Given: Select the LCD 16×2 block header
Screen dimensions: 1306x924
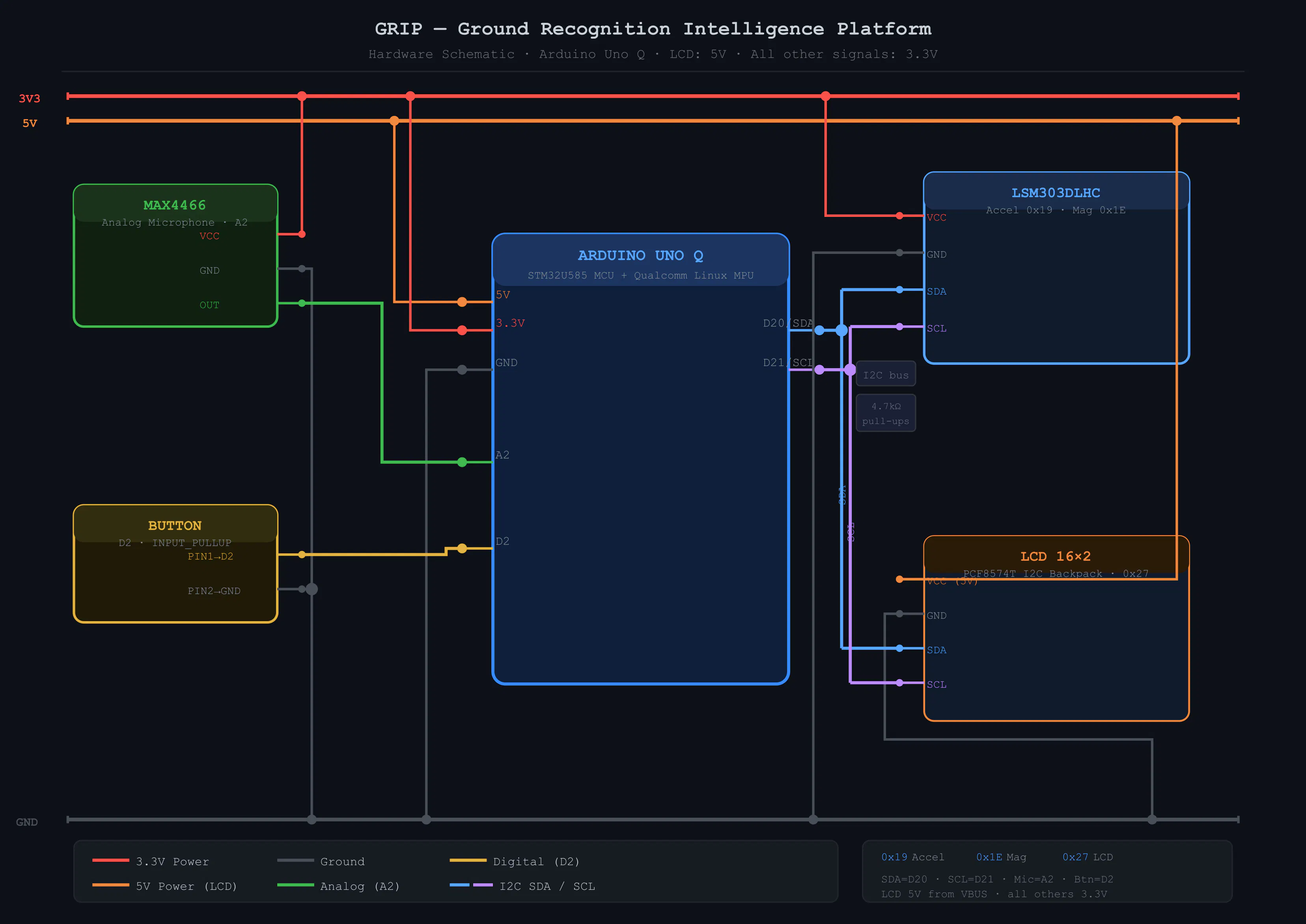Looking at the screenshot, I should pyautogui.click(x=1056, y=556).
